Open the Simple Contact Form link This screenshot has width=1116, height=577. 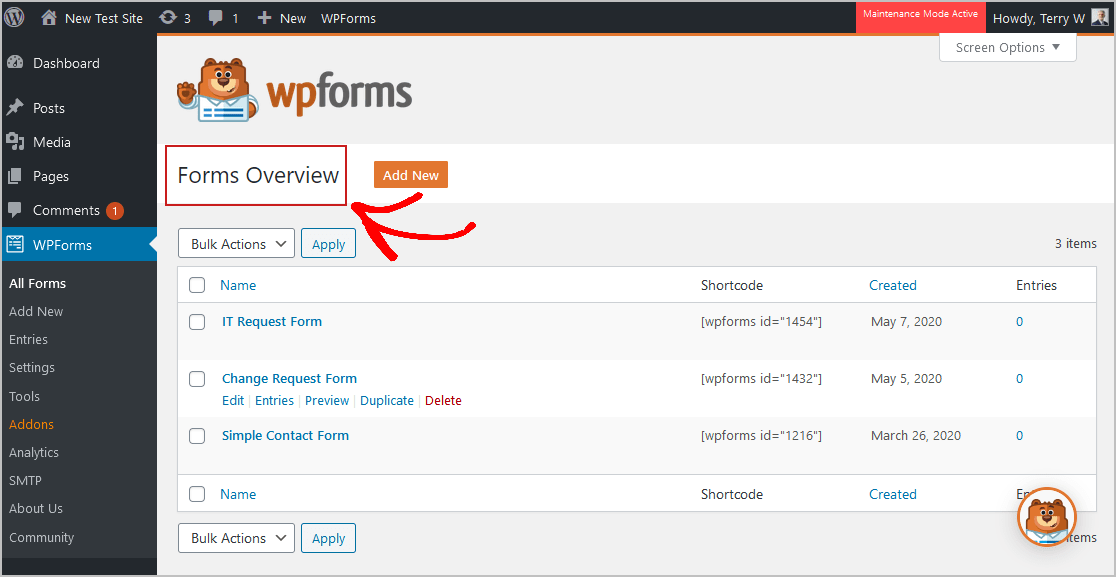285,435
